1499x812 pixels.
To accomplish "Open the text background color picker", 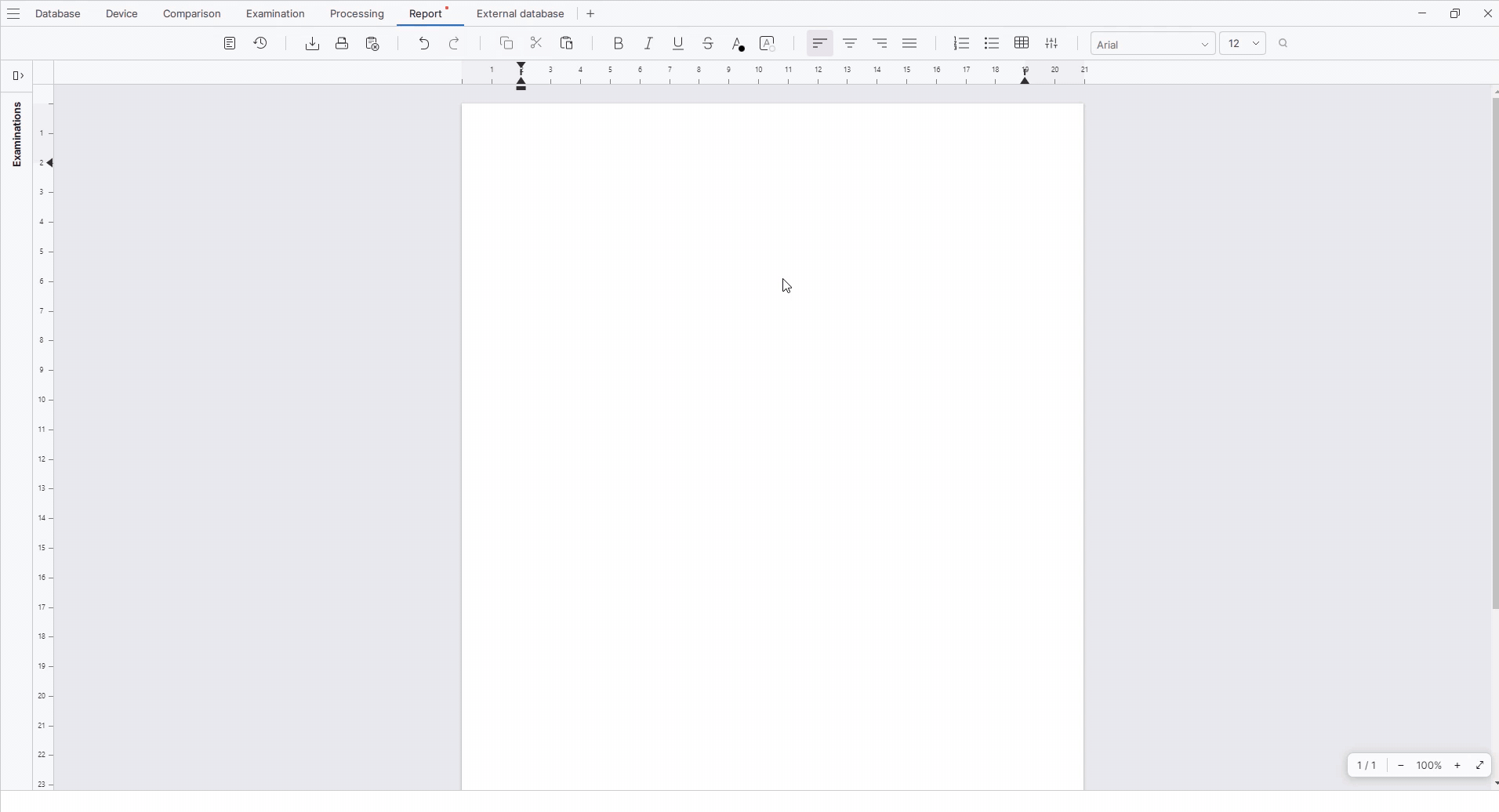I will pyautogui.click(x=768, y=44).
